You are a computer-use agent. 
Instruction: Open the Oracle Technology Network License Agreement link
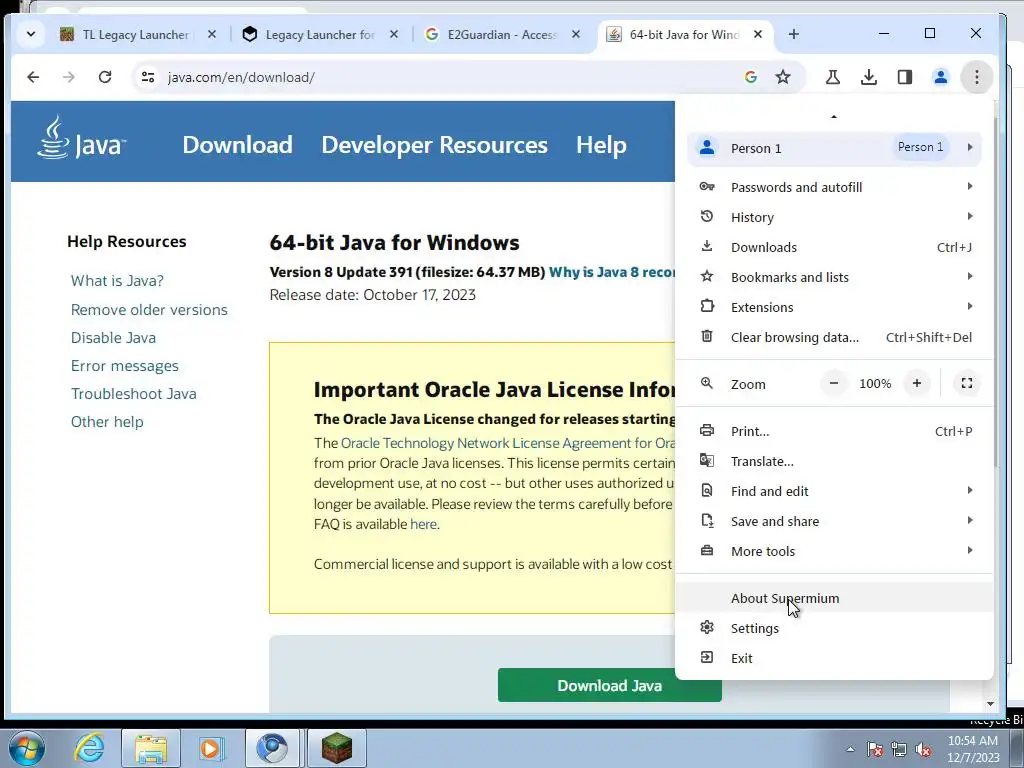pyautogui.click(x=507, y=443)
